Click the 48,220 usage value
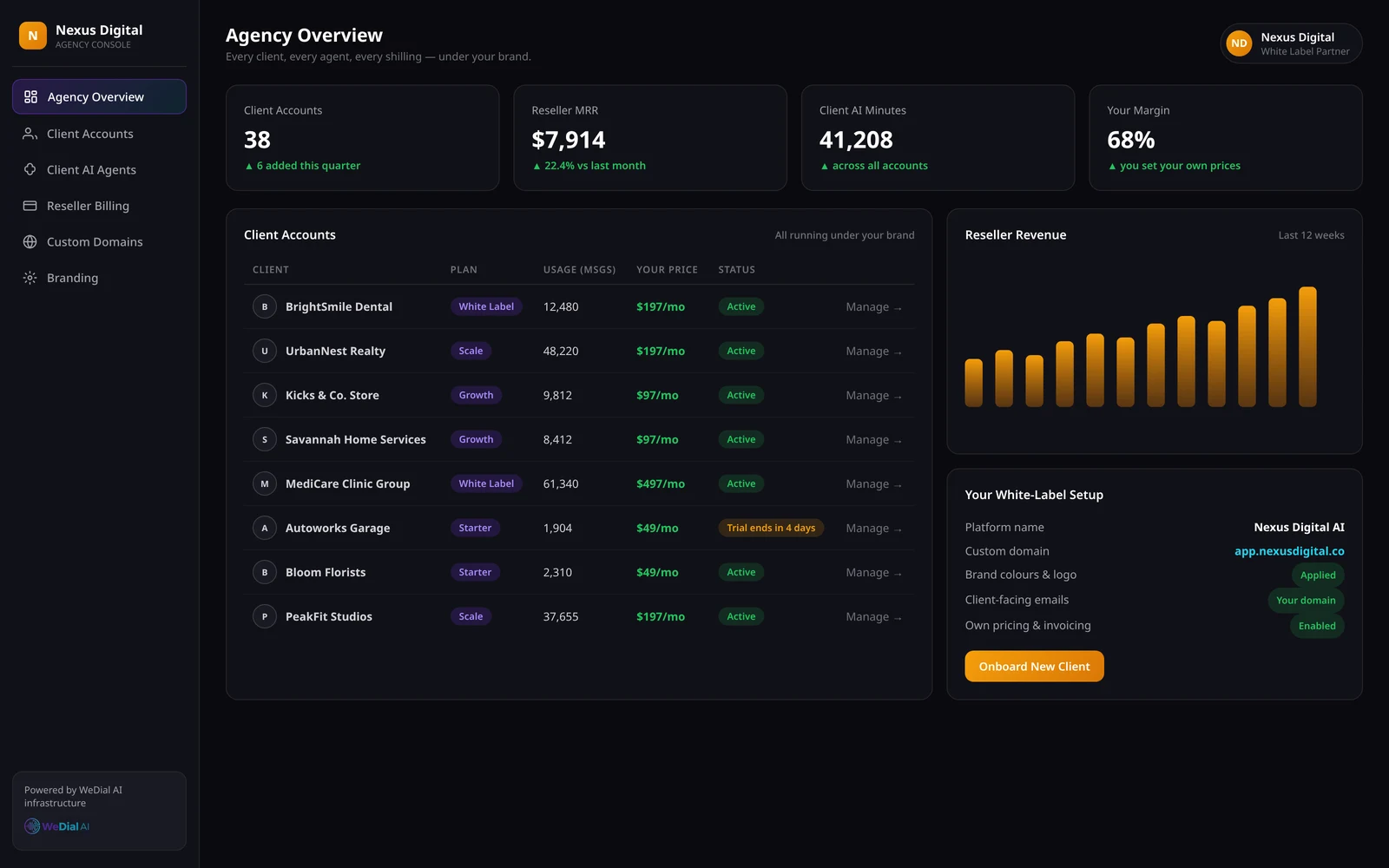Screen dimensions: 1389x868 (561, 351)
